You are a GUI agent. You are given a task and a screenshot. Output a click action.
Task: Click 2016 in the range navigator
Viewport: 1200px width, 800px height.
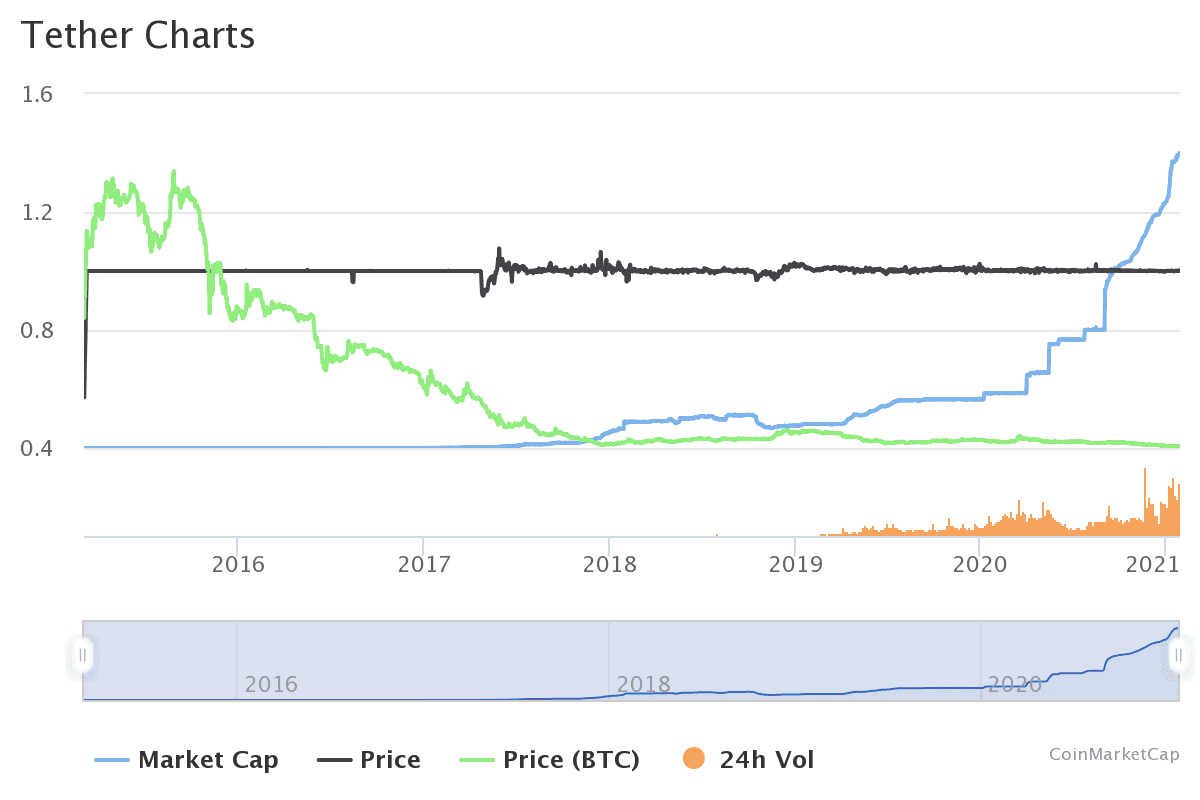tap(271, 685)
